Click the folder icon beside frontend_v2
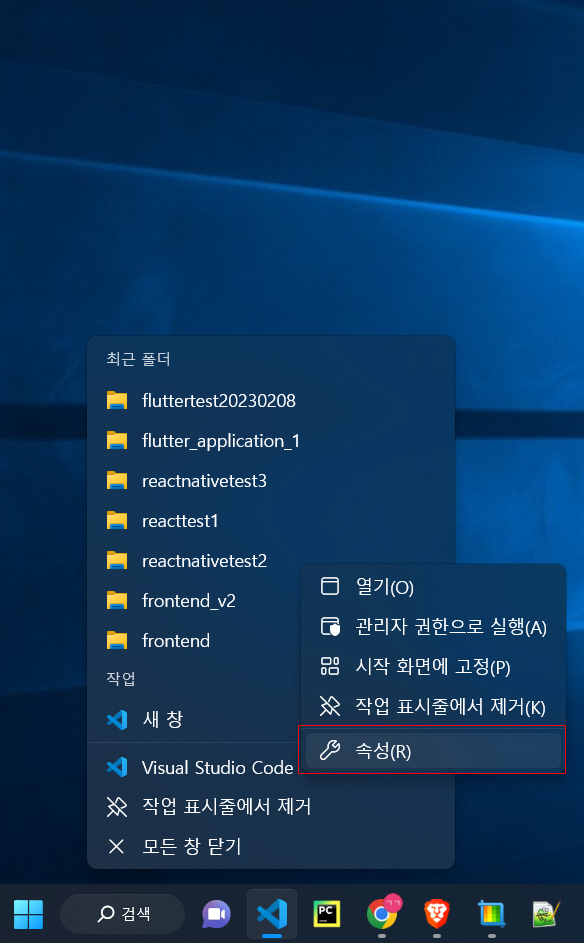 pos(117,601)
